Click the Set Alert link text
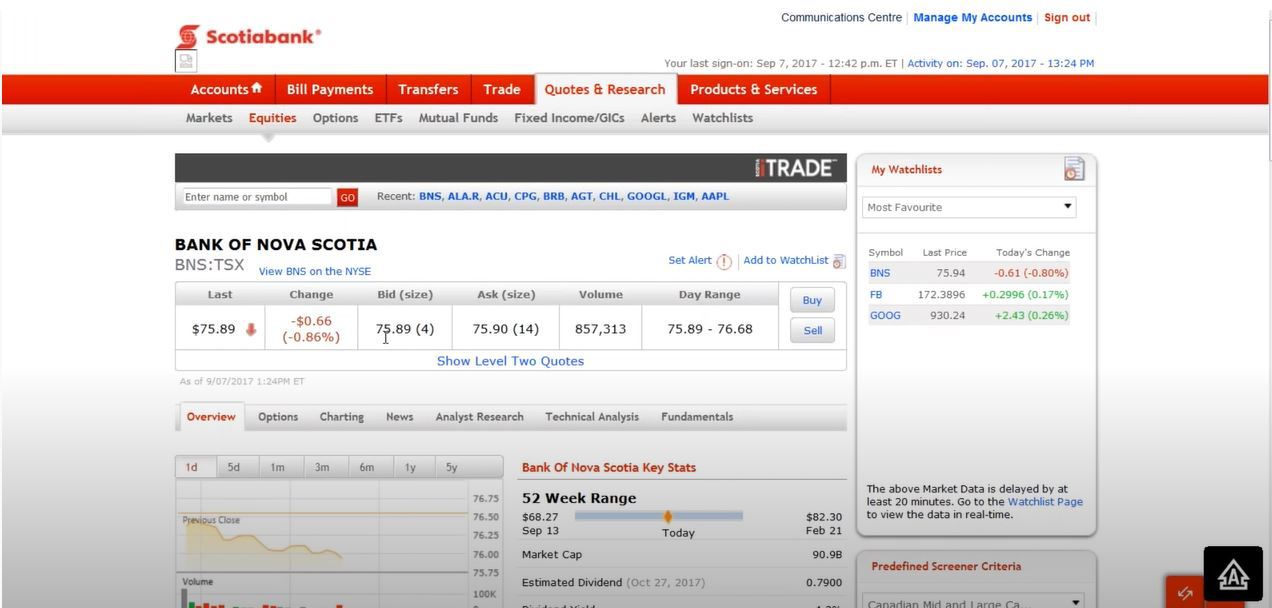This screenshot has width=1272, height=608. [690, 261]
